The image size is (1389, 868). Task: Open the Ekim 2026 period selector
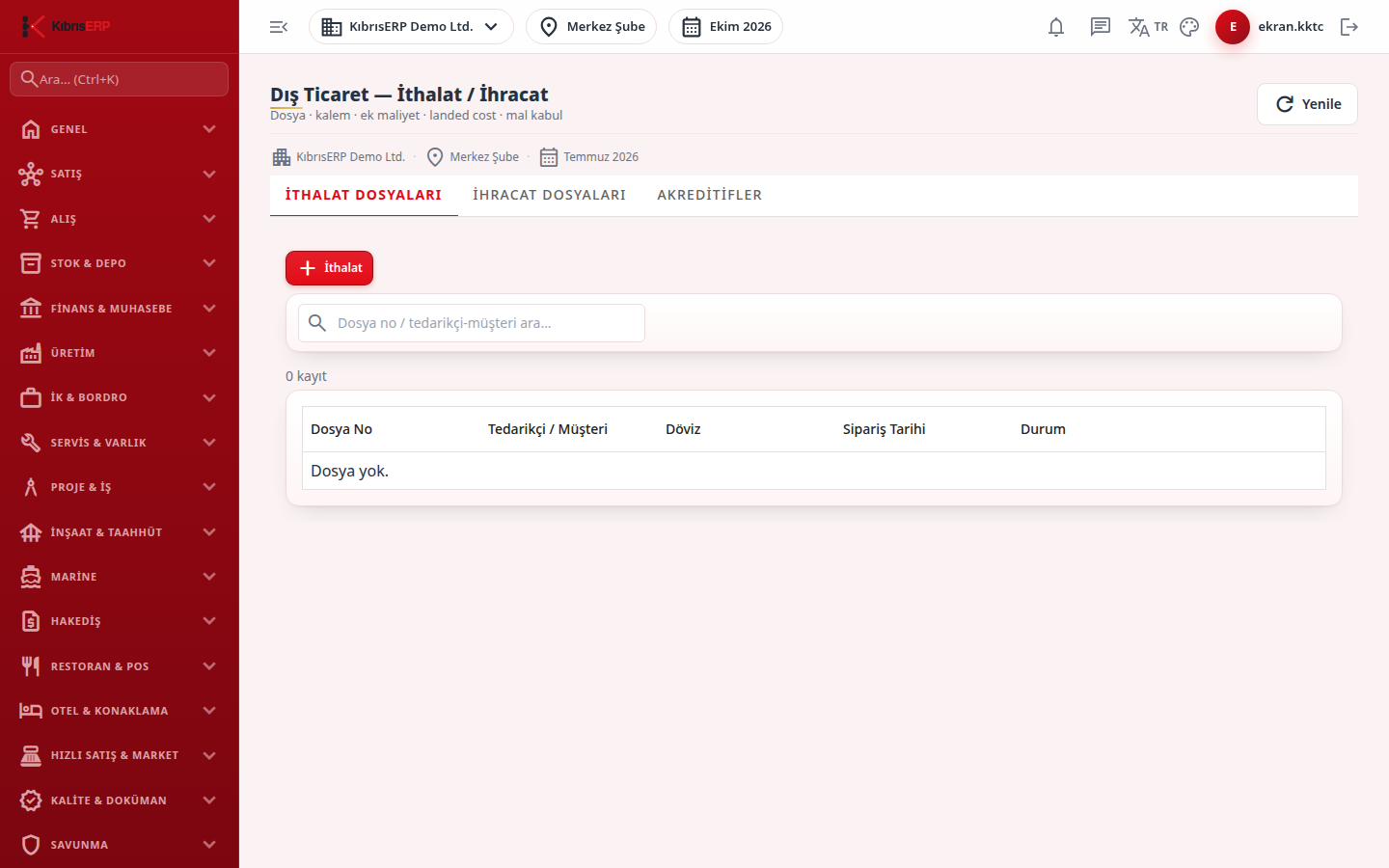click(725, 27)
